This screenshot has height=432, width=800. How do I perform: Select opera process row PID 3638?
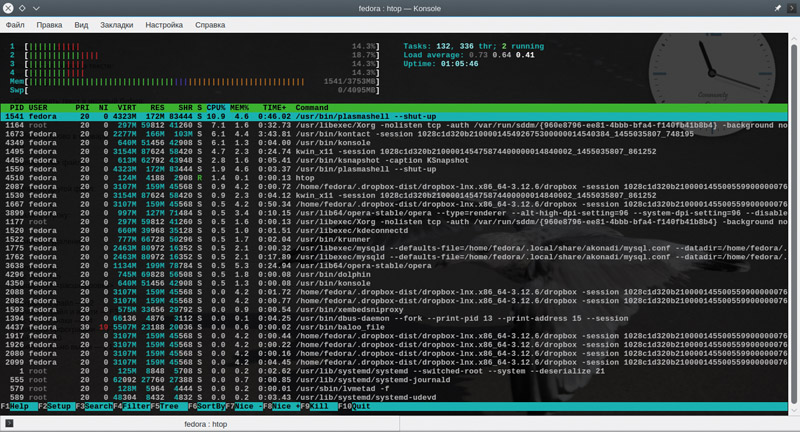(x=394, y=266)
